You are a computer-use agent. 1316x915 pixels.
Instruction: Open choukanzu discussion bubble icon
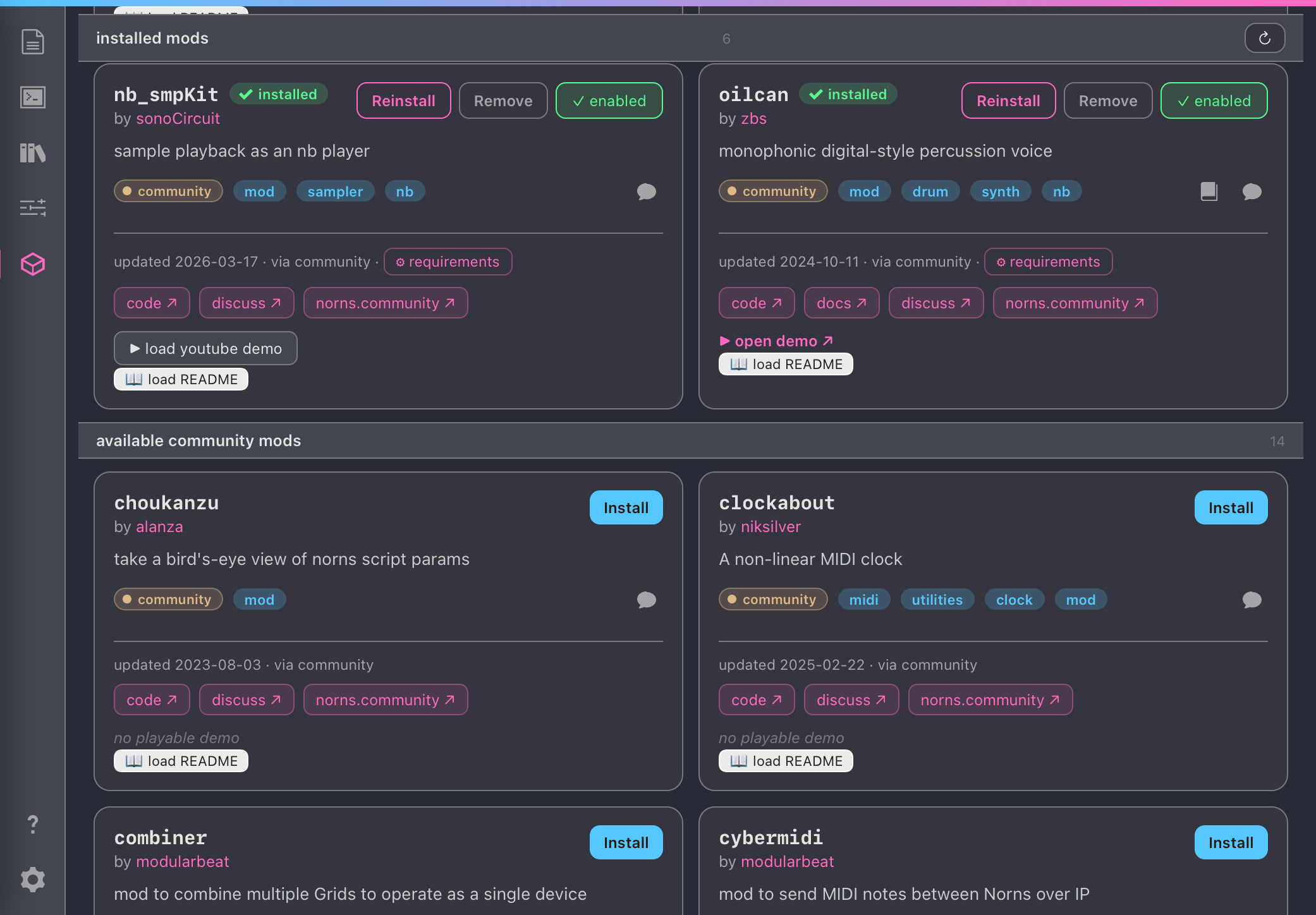647,600
